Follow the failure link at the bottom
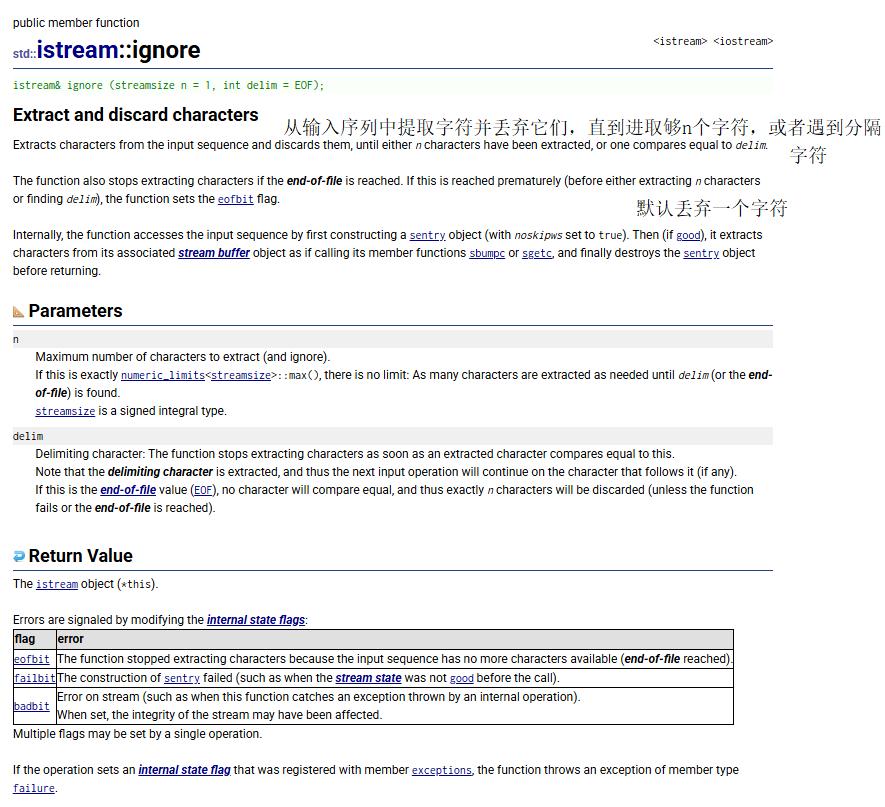This screenshot has height=807, width=885. [34, 788]
